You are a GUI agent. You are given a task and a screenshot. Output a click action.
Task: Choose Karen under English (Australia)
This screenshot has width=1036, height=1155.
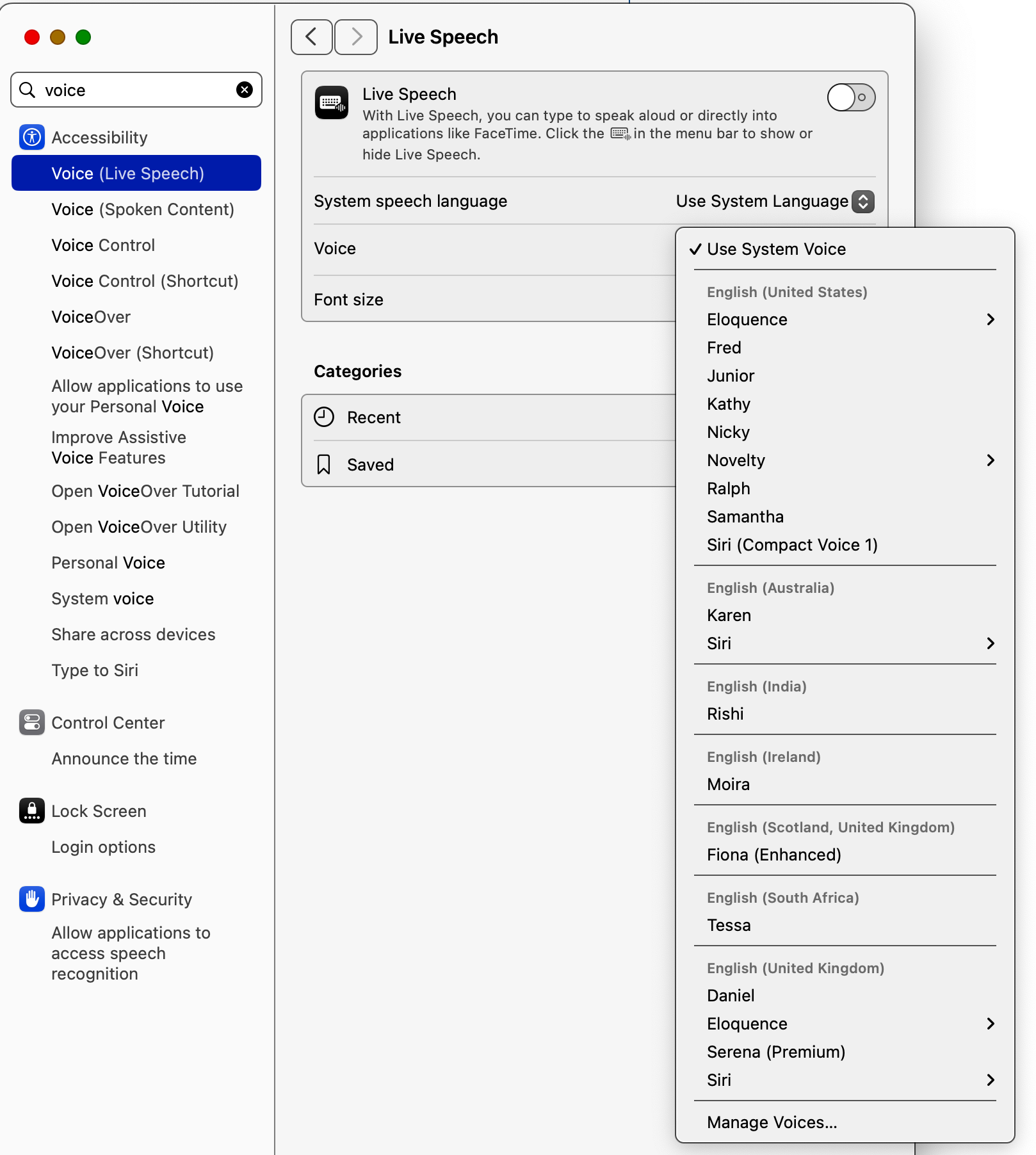(729, 615)
